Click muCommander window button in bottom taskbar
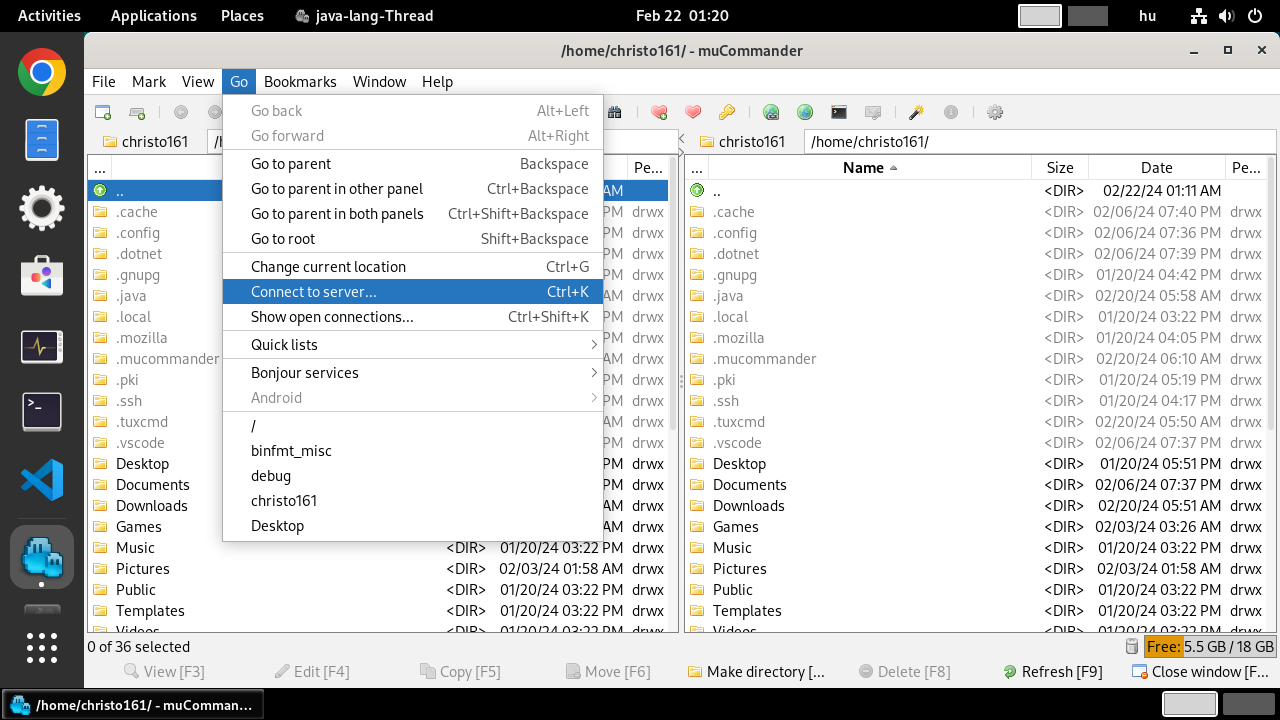1280x720 pixels. point(133,705)
